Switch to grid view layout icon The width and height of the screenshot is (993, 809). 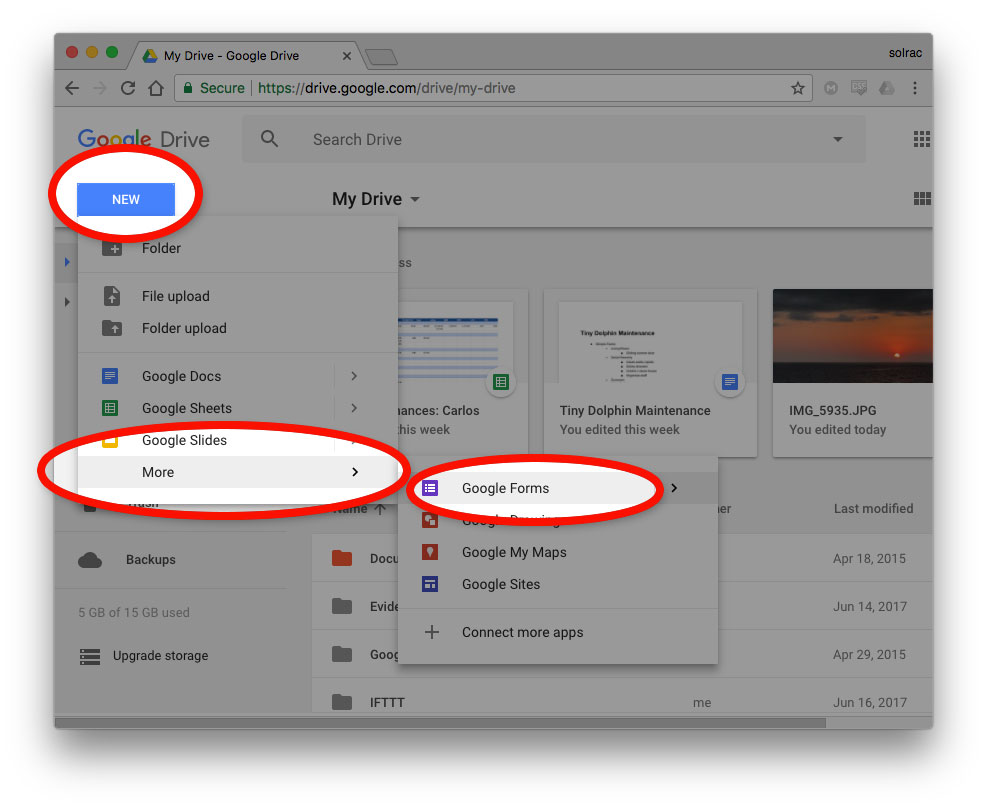pos(922,199)
